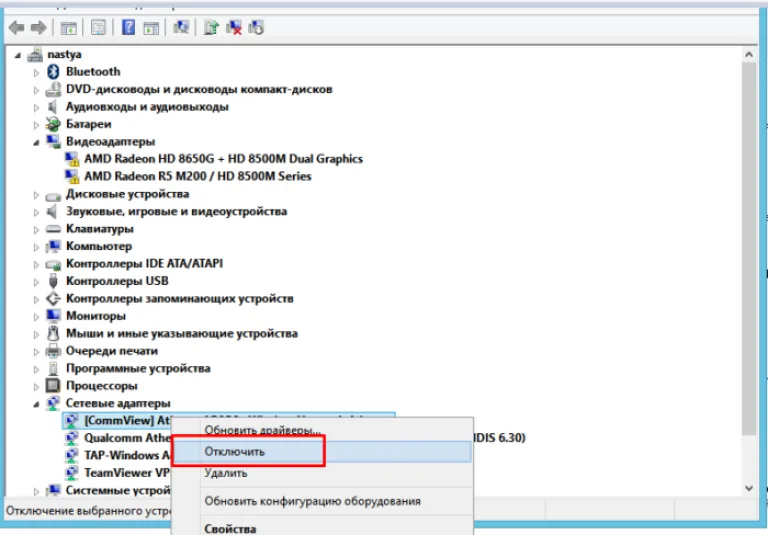Click the monitor icon beside Мониторы

click(x=53, y=316)
